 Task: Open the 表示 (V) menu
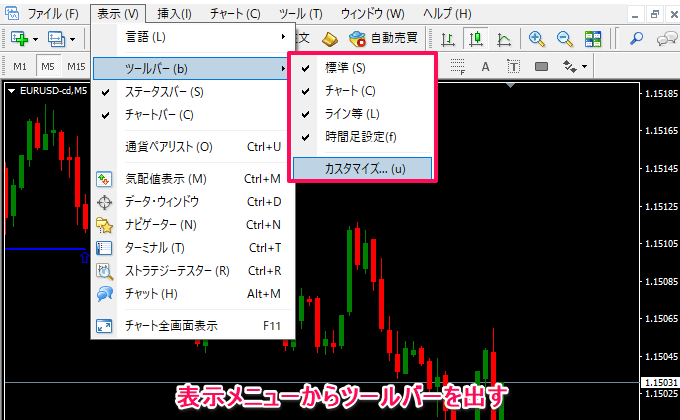(x=118, y=14)
